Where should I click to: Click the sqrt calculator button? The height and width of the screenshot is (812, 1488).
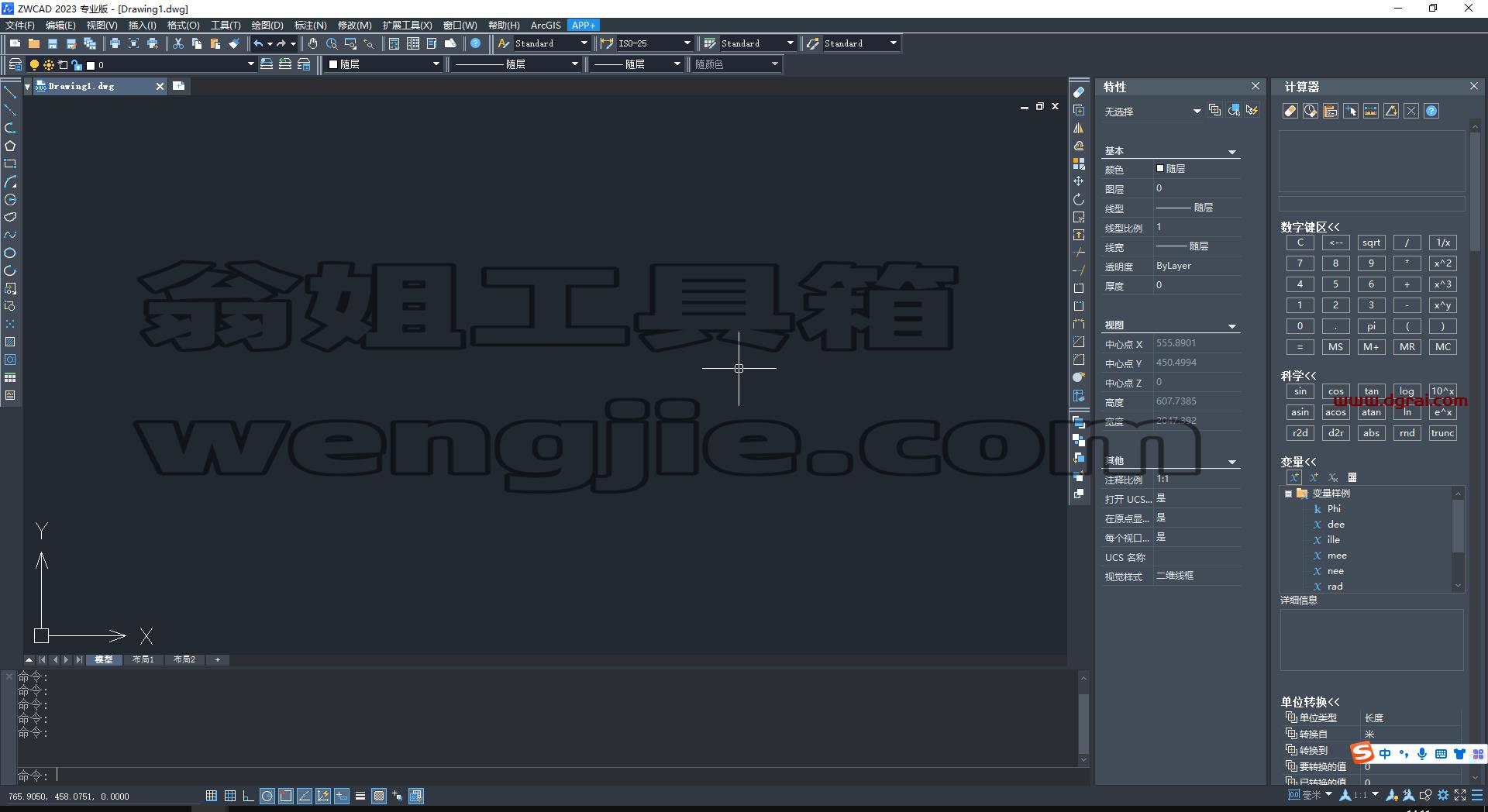(1371, 243)
